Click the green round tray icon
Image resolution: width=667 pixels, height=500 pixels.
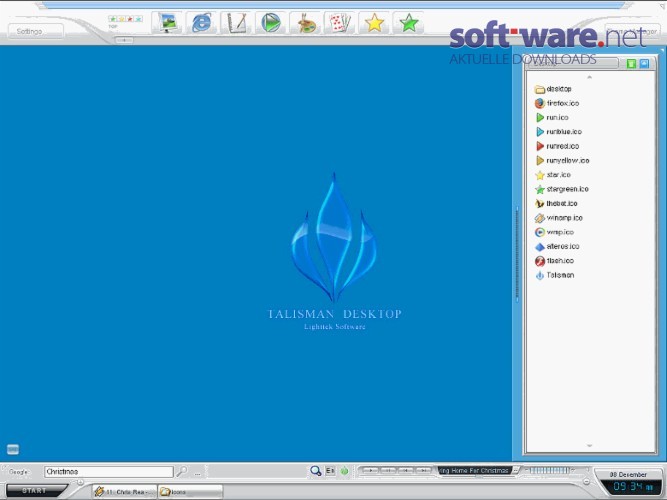click(x=345, y=471)
